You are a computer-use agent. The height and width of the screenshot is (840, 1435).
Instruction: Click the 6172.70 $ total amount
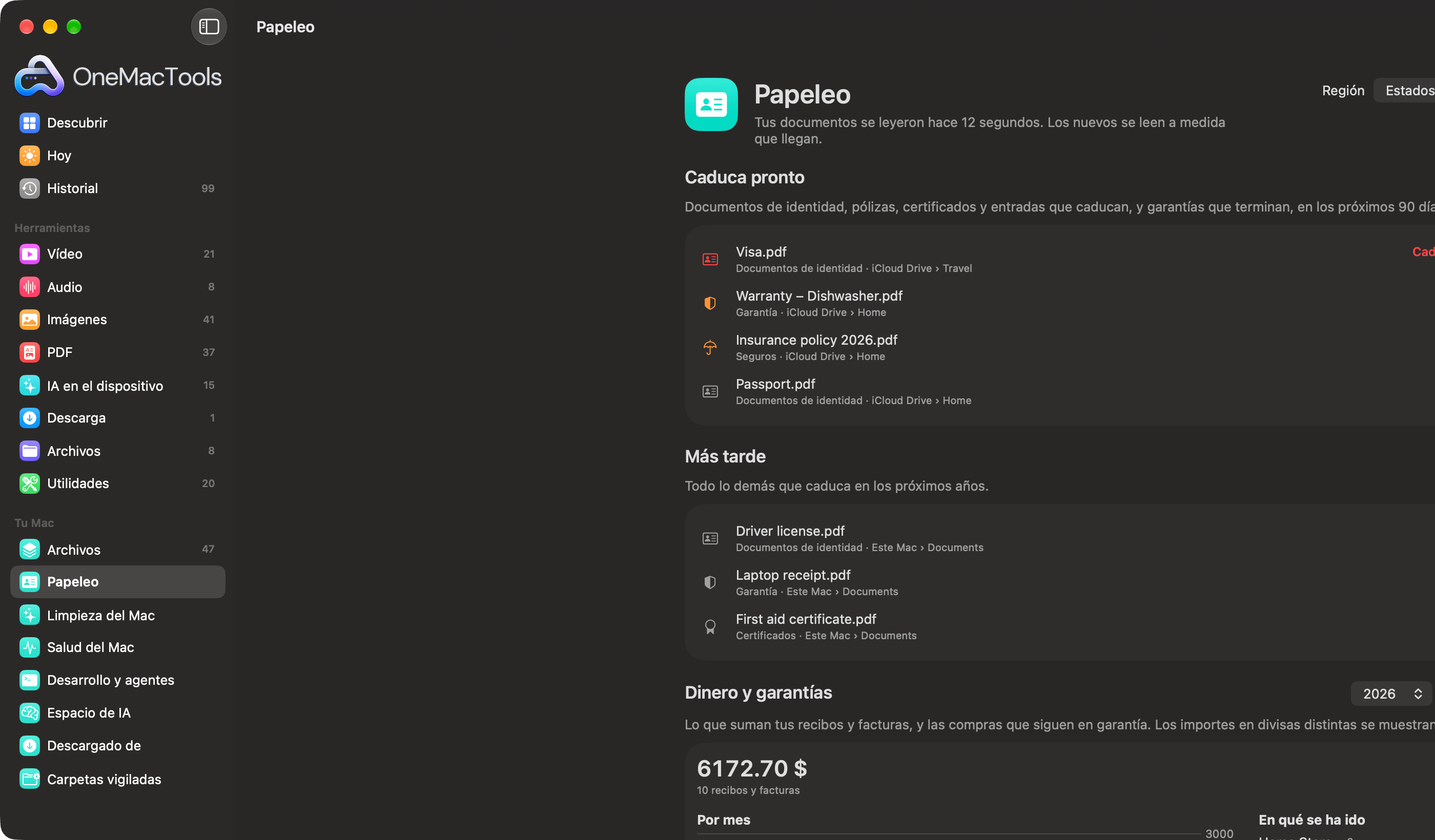point(752,768)
